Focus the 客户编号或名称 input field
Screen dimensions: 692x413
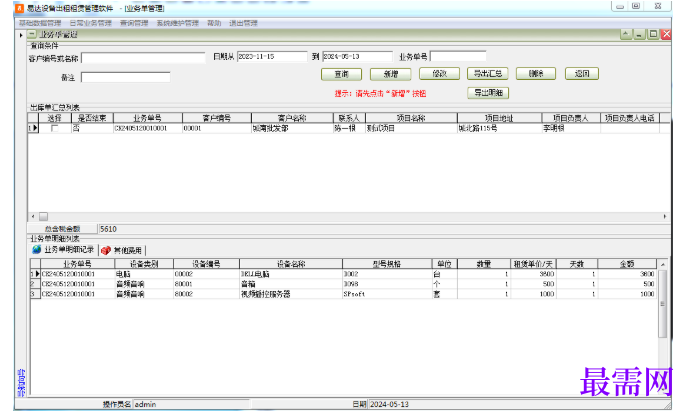tap(143, 58)
